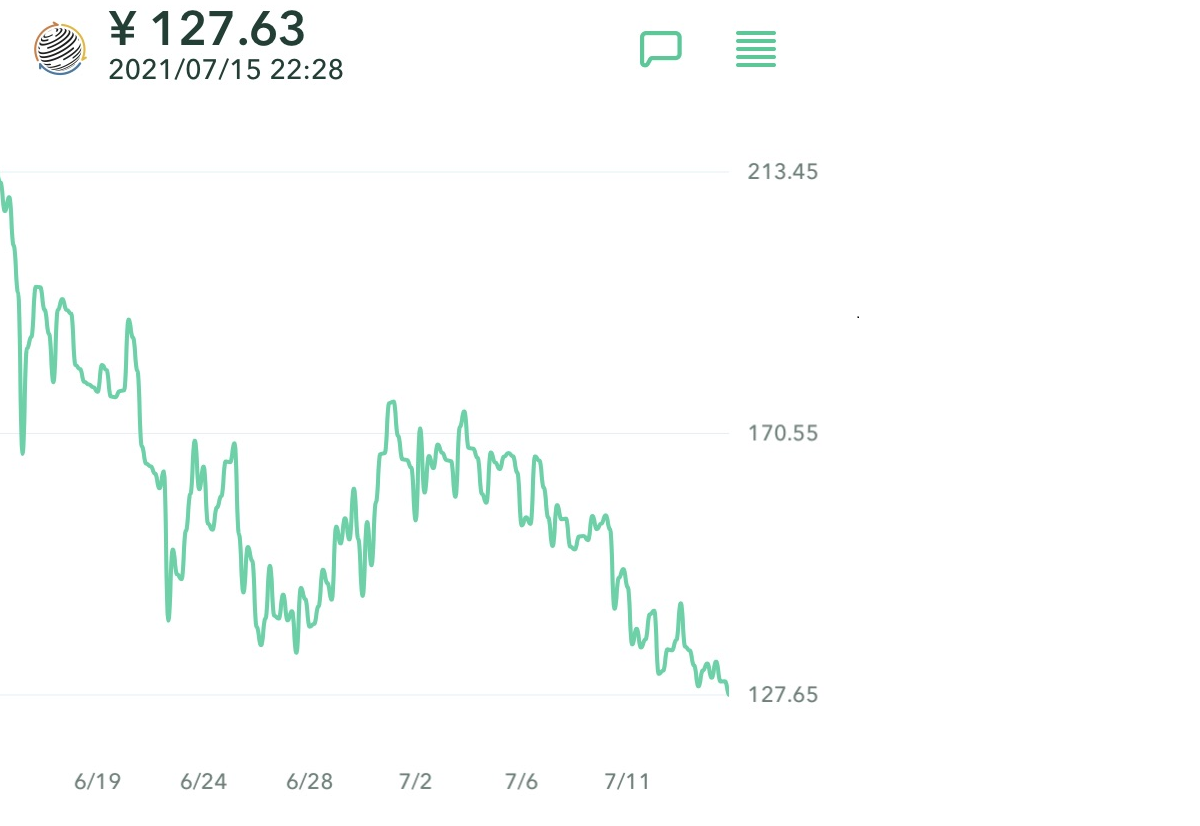1200x826 pixels.
Task: Select the 127.65 y-axis label
Action: coord(783,695)
